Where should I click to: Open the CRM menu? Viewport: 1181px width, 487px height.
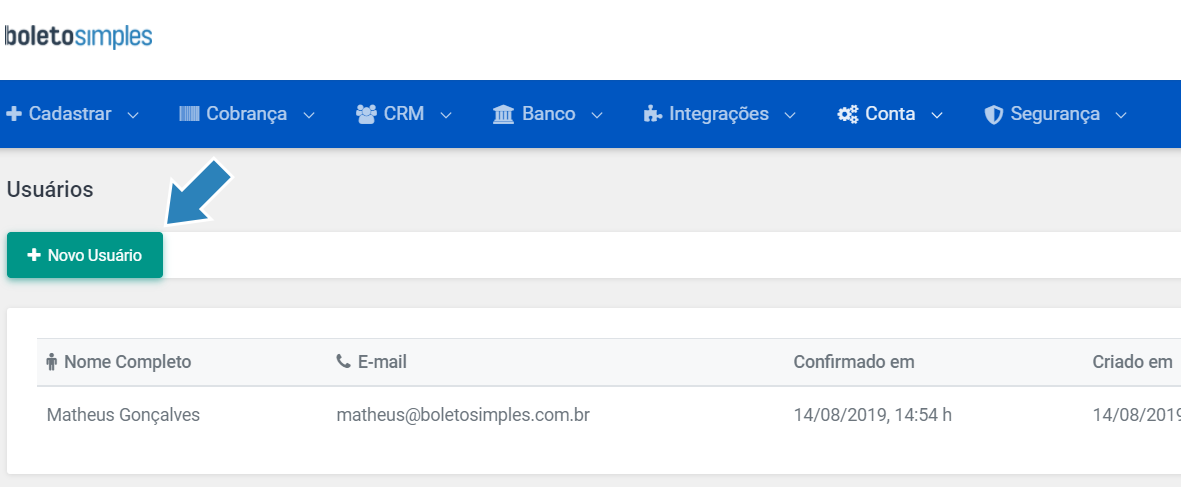[x=404, y=114]
